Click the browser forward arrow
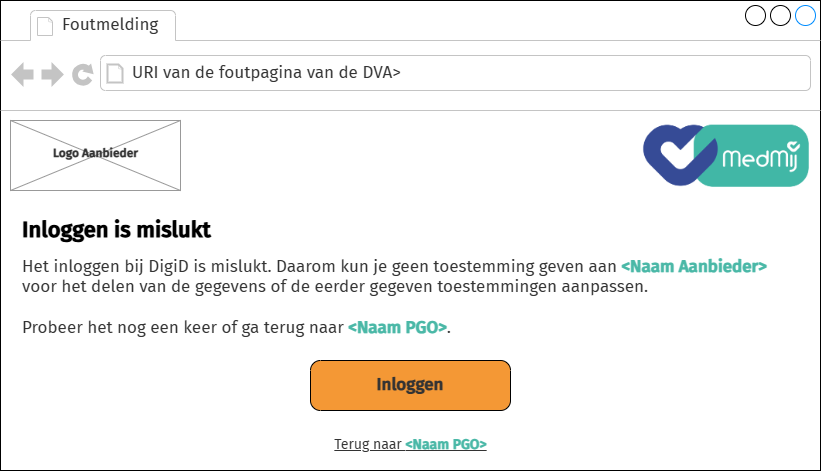The image size is (821, 471). tap(52, 74)
